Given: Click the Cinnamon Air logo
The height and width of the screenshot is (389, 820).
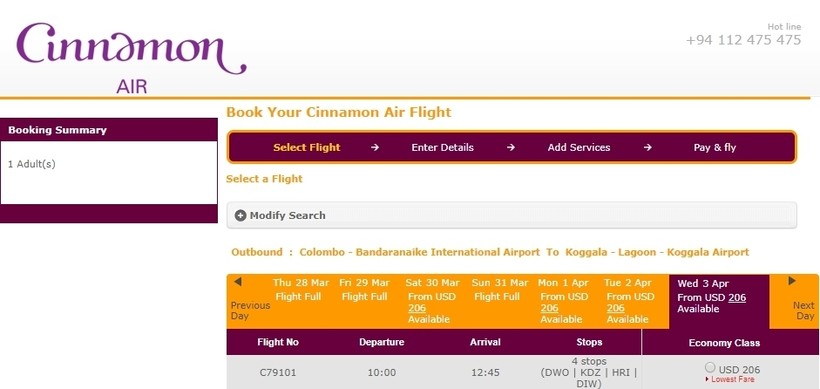Looking at the screenshot, I should (131, 58).
